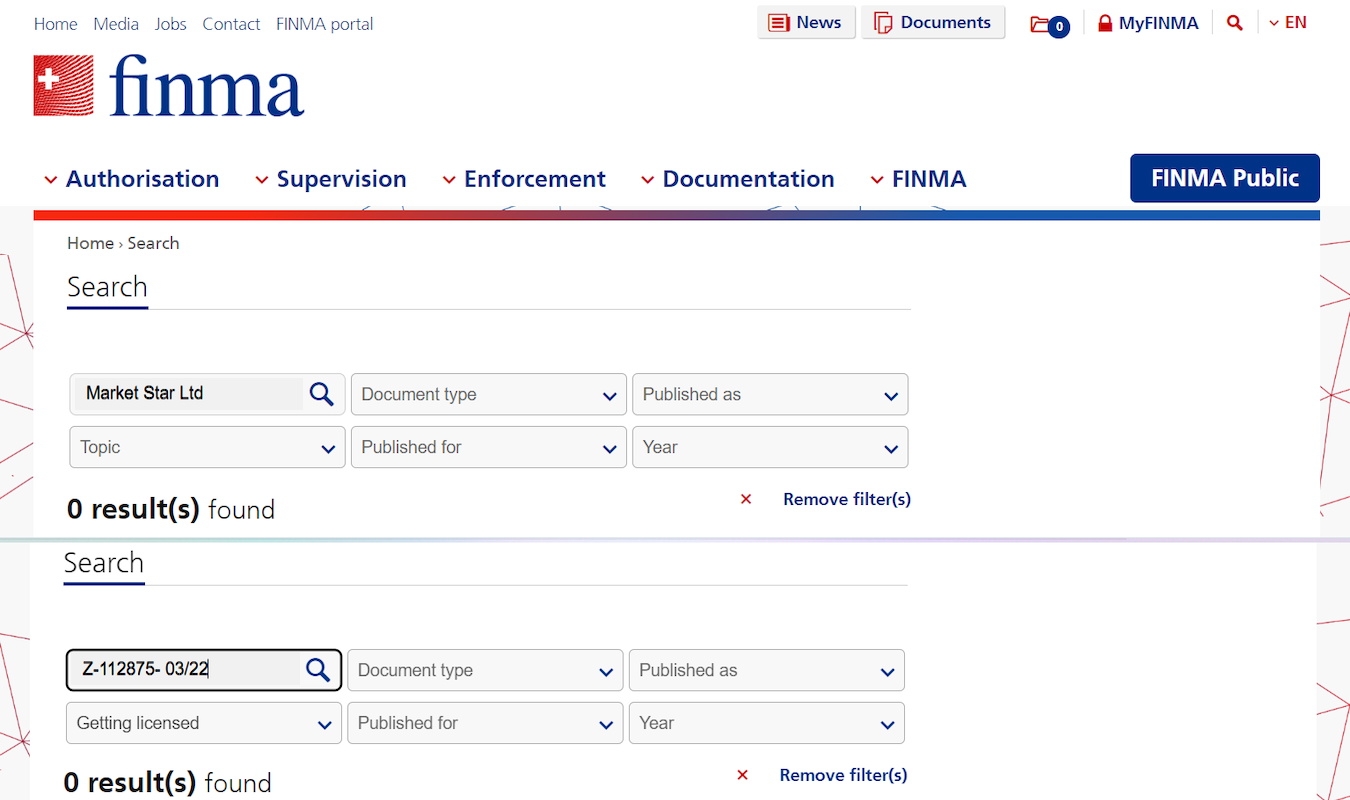Open the Contact link
The image size is (1350, 800).
[x=231, y=24]
